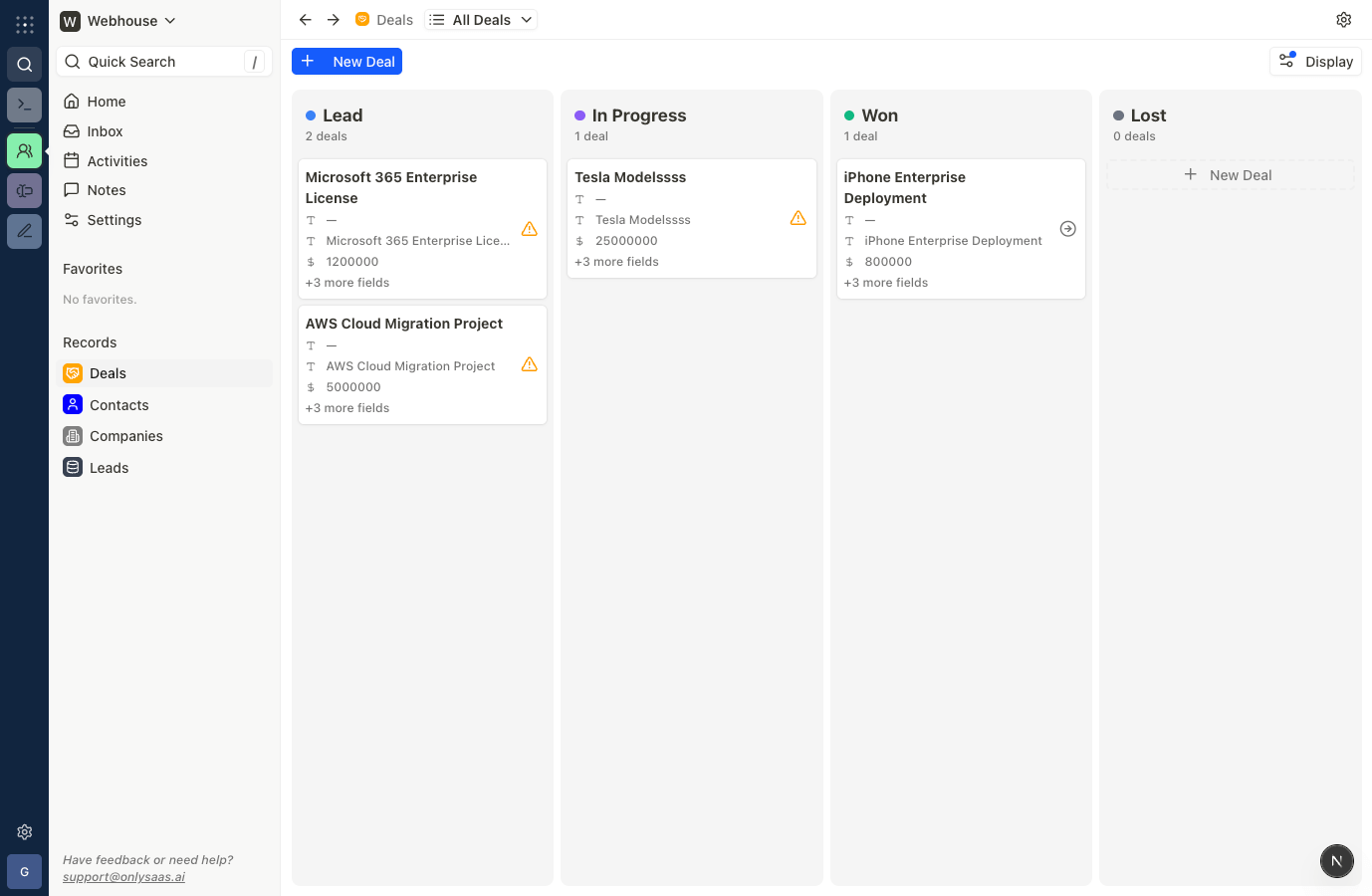Screen dimensions: 1372x896
Task: Click the Won column header
Action: (x=879, y=115)
